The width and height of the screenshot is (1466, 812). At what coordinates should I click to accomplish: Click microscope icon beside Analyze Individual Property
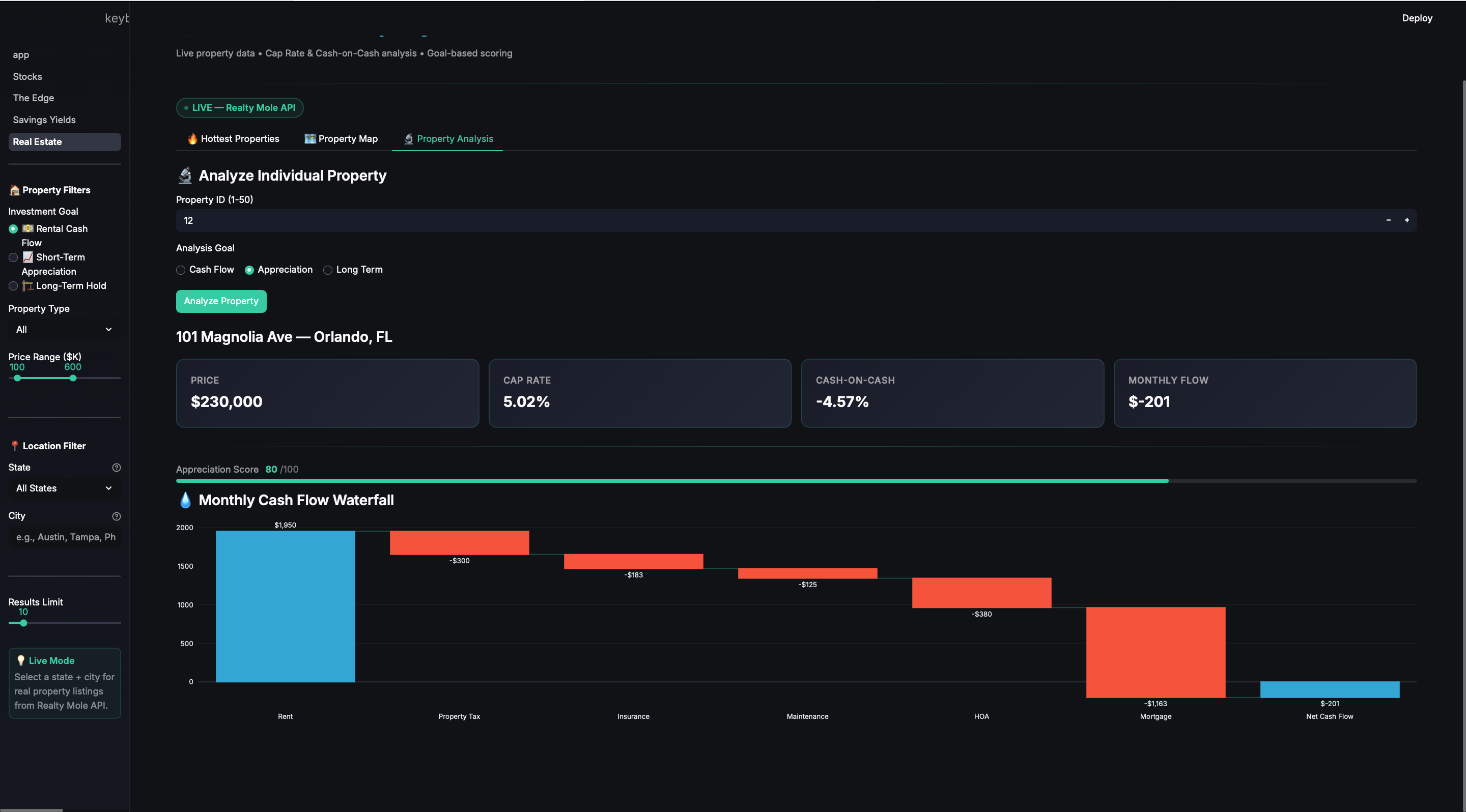[x=185, y=176]
